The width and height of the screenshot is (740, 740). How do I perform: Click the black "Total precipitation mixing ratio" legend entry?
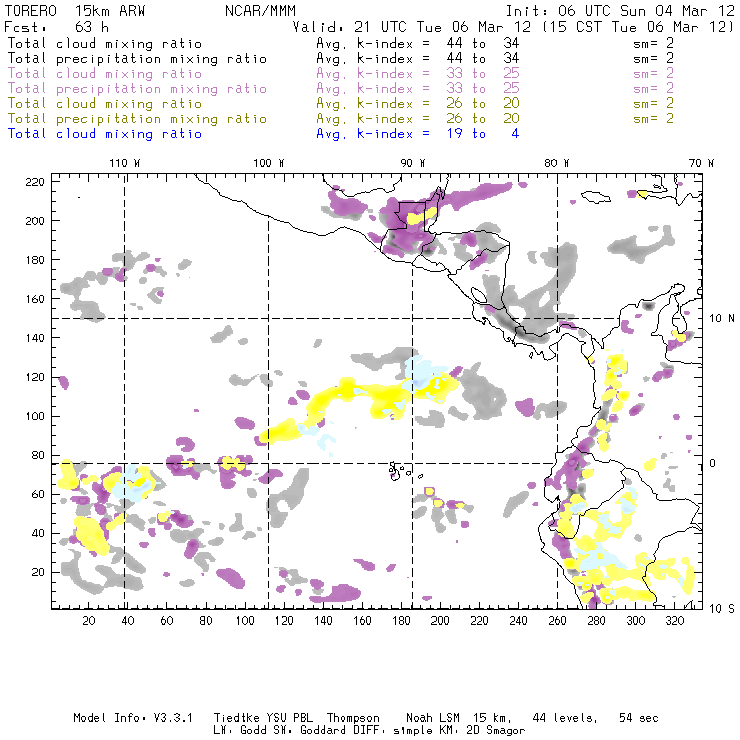(x=137, y=59)
